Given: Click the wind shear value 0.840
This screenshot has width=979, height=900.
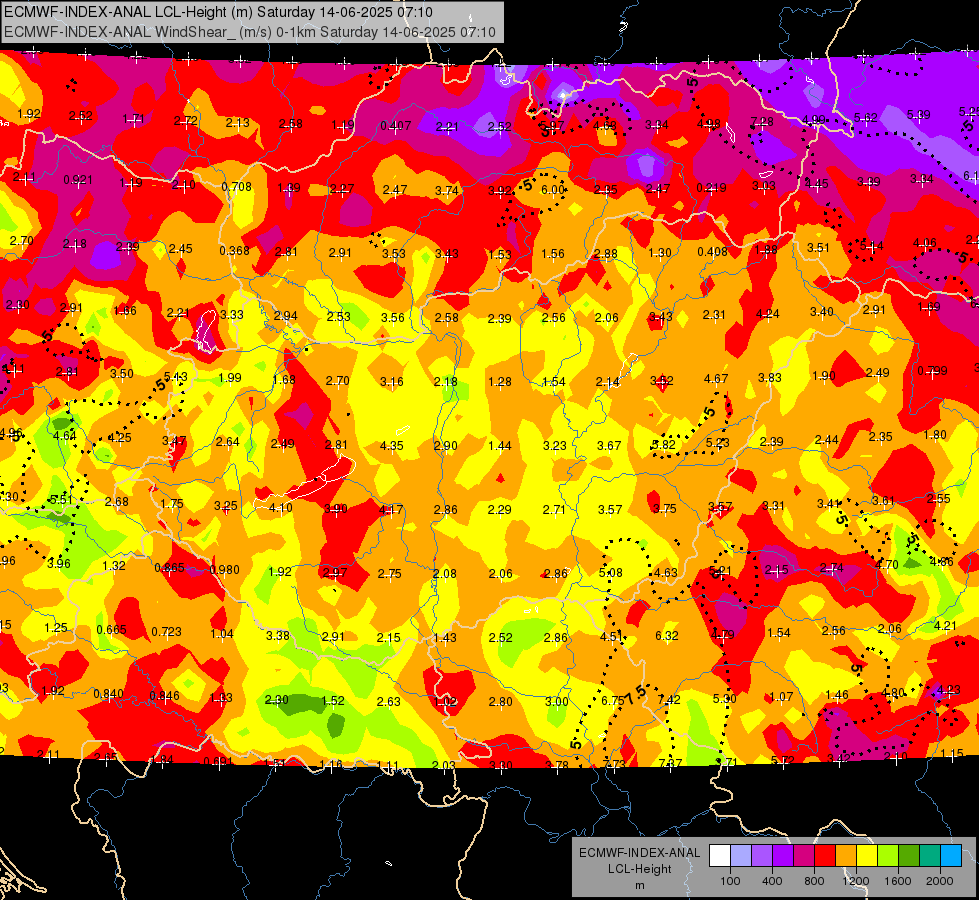Looking at the screenshot, I should tap(109, 694).
